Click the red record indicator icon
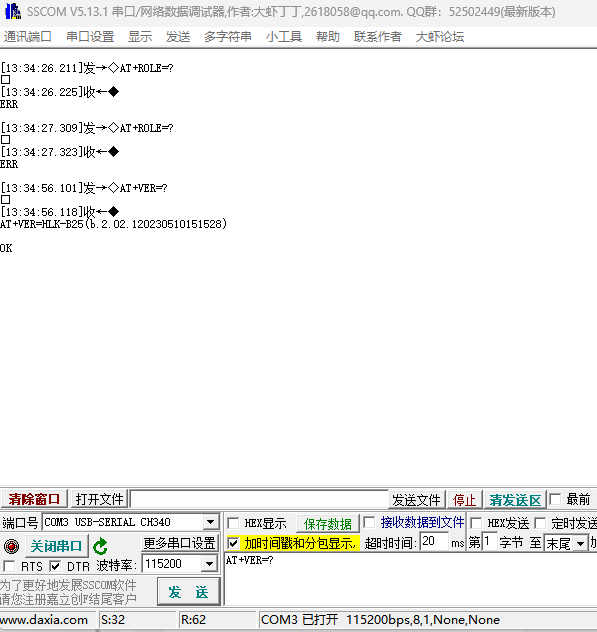 [x=11, y=547]
